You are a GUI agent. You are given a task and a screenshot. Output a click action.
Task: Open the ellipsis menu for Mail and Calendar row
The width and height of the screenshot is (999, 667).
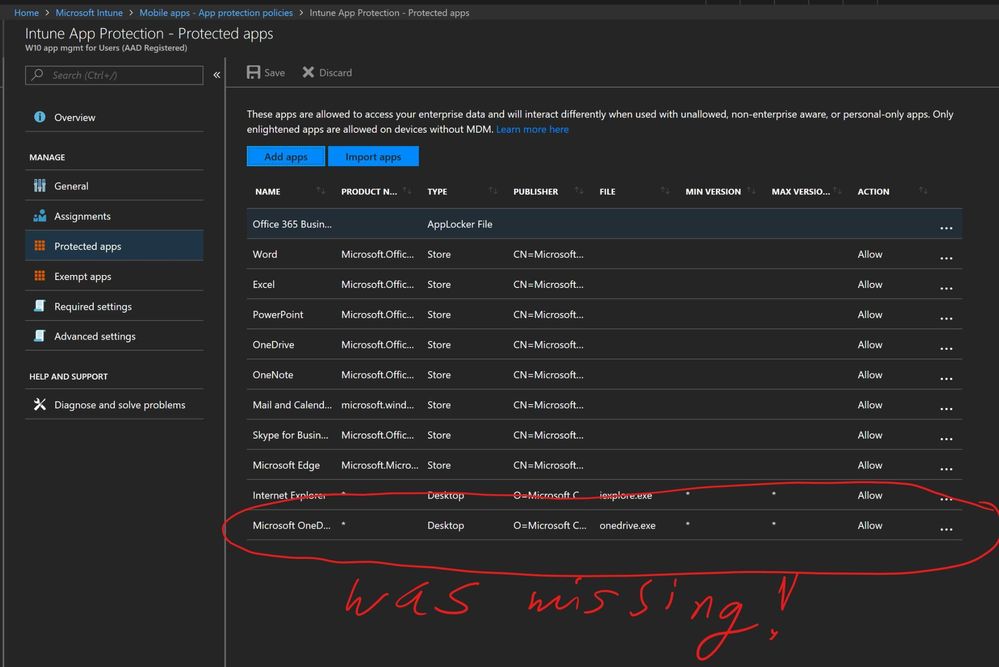coord(946,408)
